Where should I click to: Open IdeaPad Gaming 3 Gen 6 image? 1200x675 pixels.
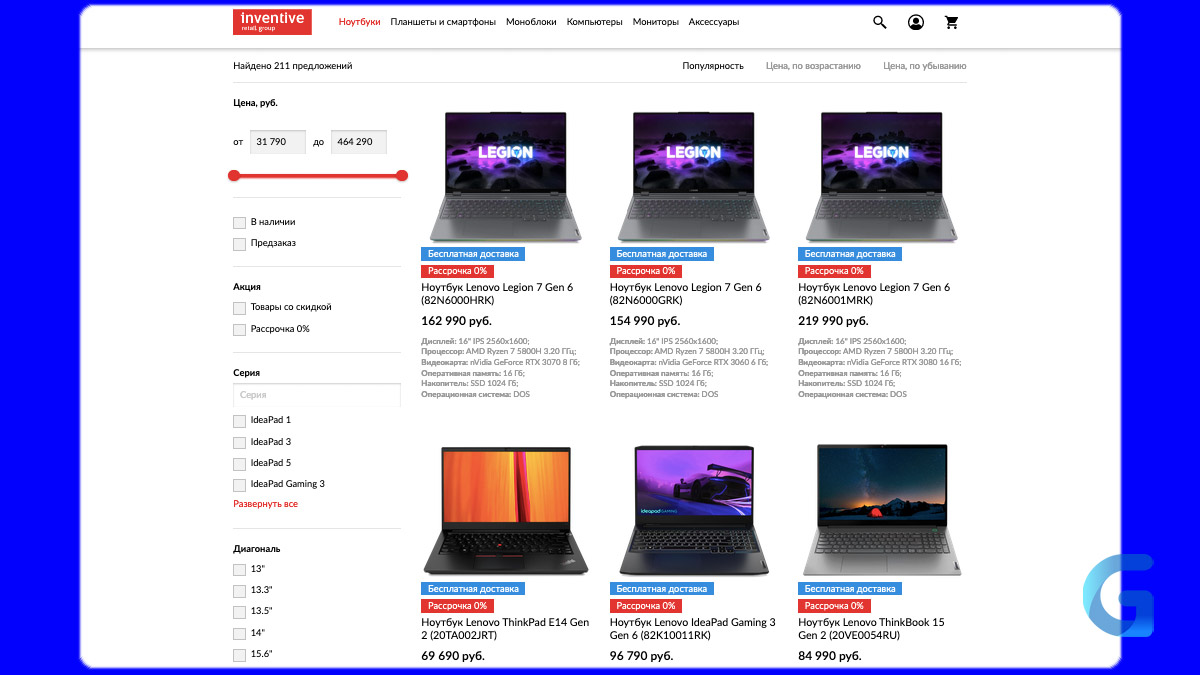pos(694,510)
